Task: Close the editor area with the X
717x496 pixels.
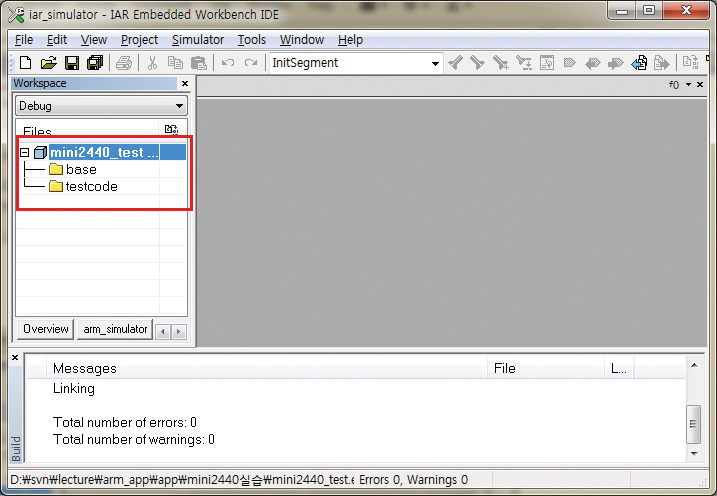Action: [700, 85]
